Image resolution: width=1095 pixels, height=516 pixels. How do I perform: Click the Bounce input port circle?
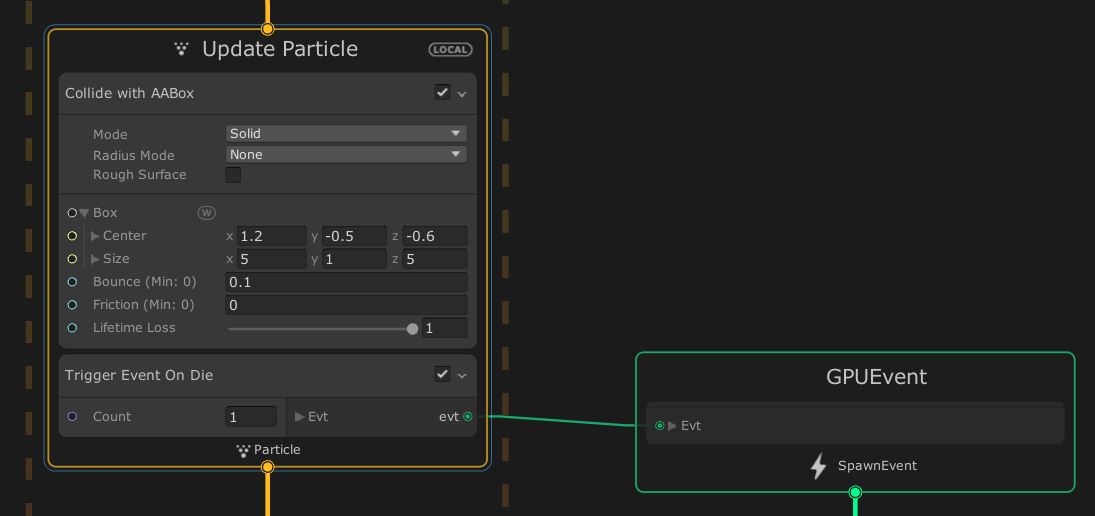click(x=72, y=282)
